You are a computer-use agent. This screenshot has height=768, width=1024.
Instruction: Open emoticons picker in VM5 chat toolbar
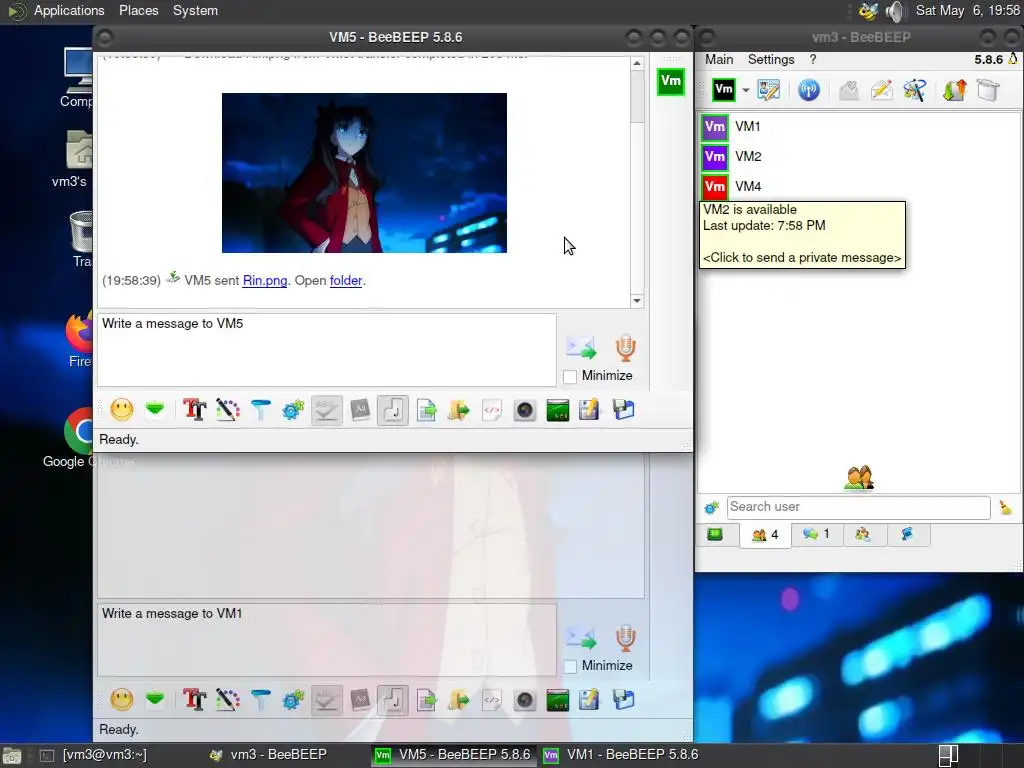(x=122, y=410)
